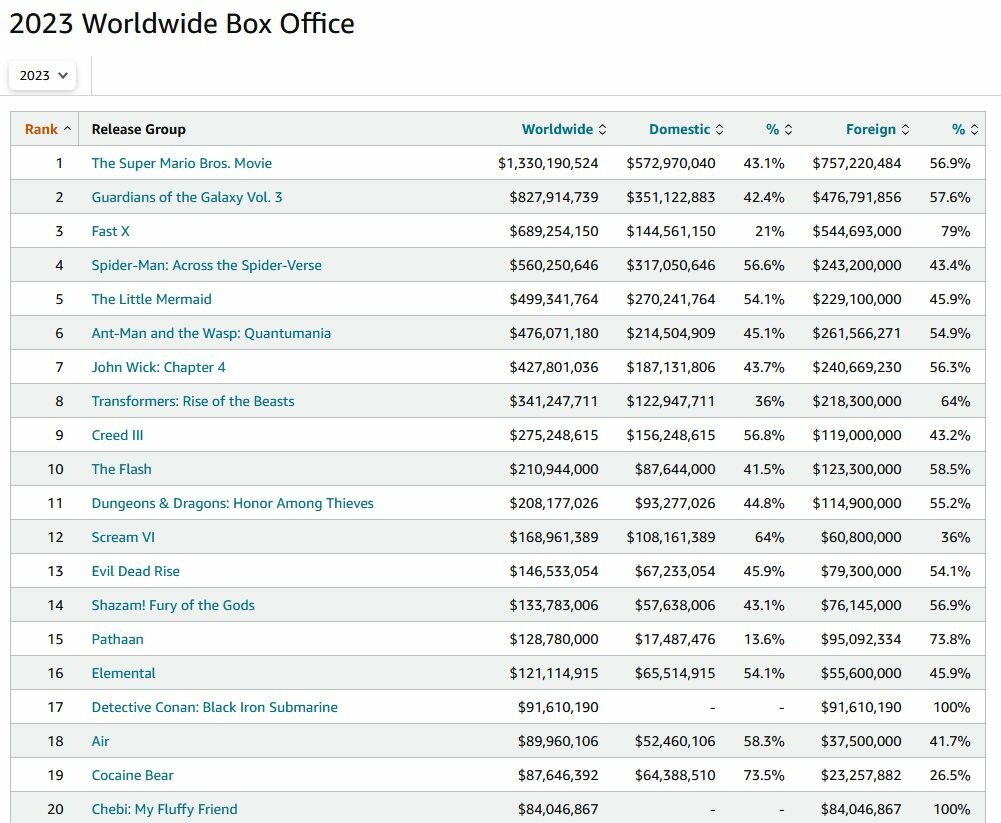Open the Evil Dead Rise link
Image resolution: width=1001 pixels, height=823 pixels.
point(135,571)
